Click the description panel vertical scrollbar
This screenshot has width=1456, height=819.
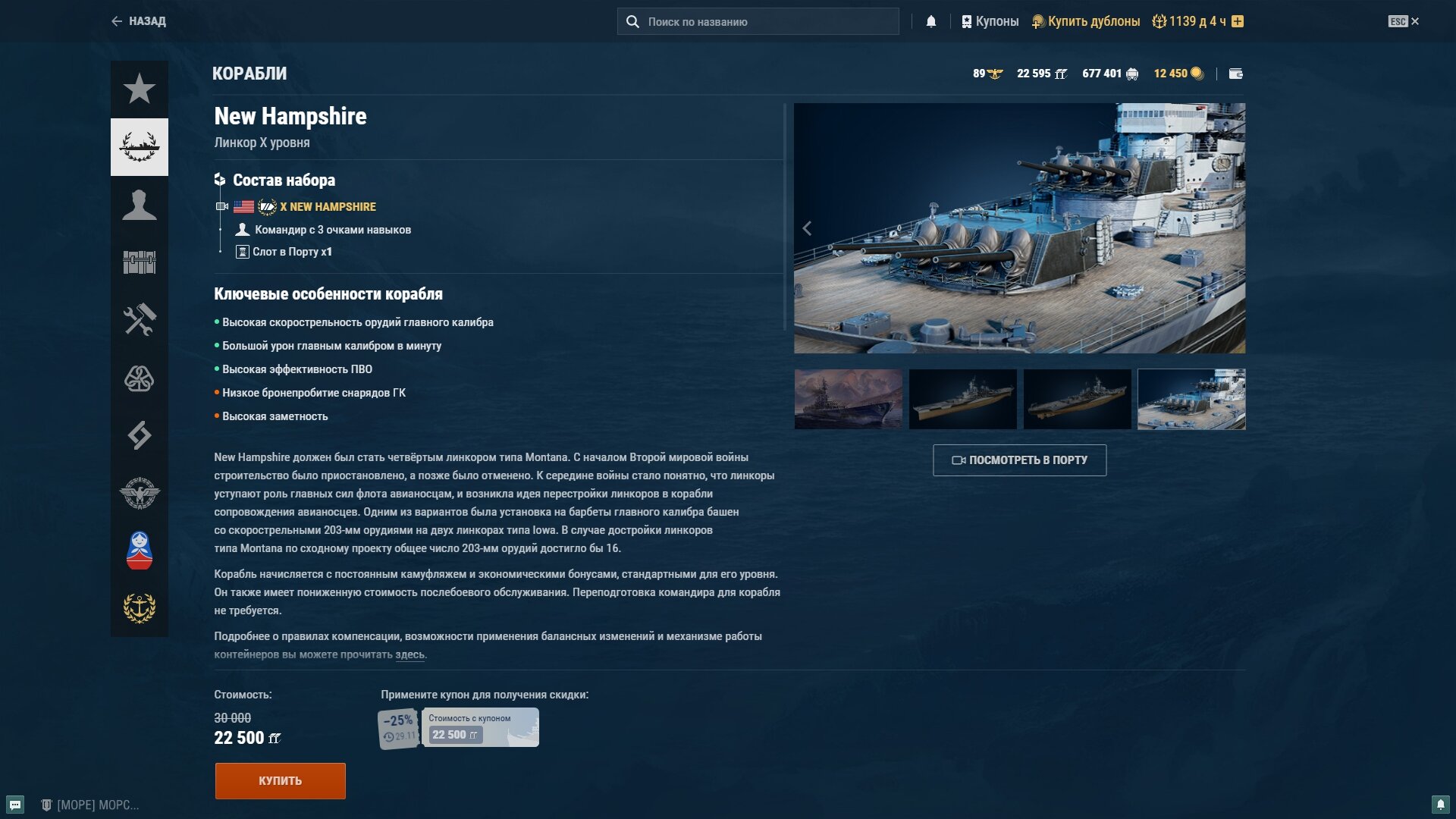click(785, 218)
